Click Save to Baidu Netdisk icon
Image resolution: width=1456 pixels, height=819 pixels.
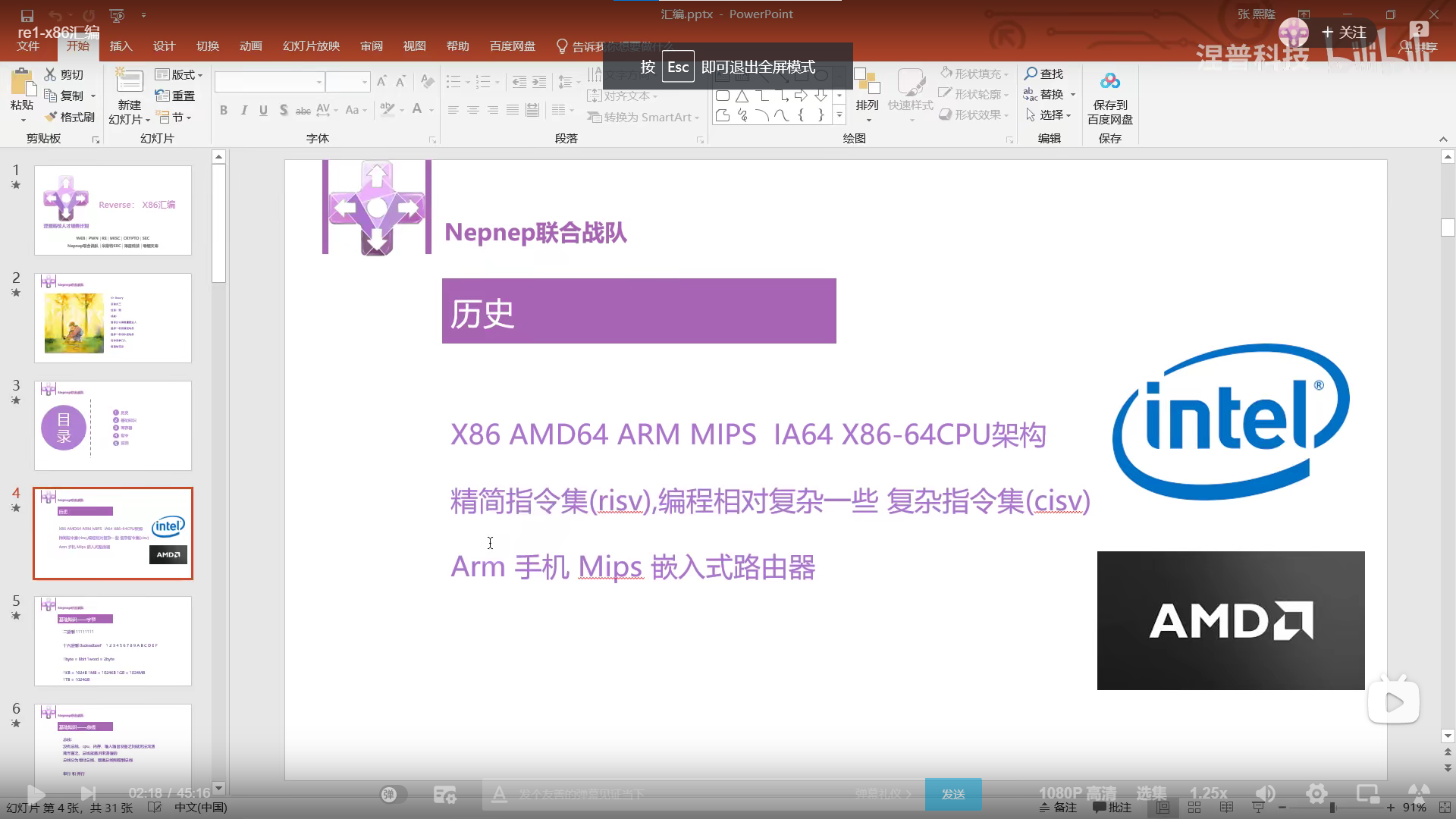[1109, 82]
